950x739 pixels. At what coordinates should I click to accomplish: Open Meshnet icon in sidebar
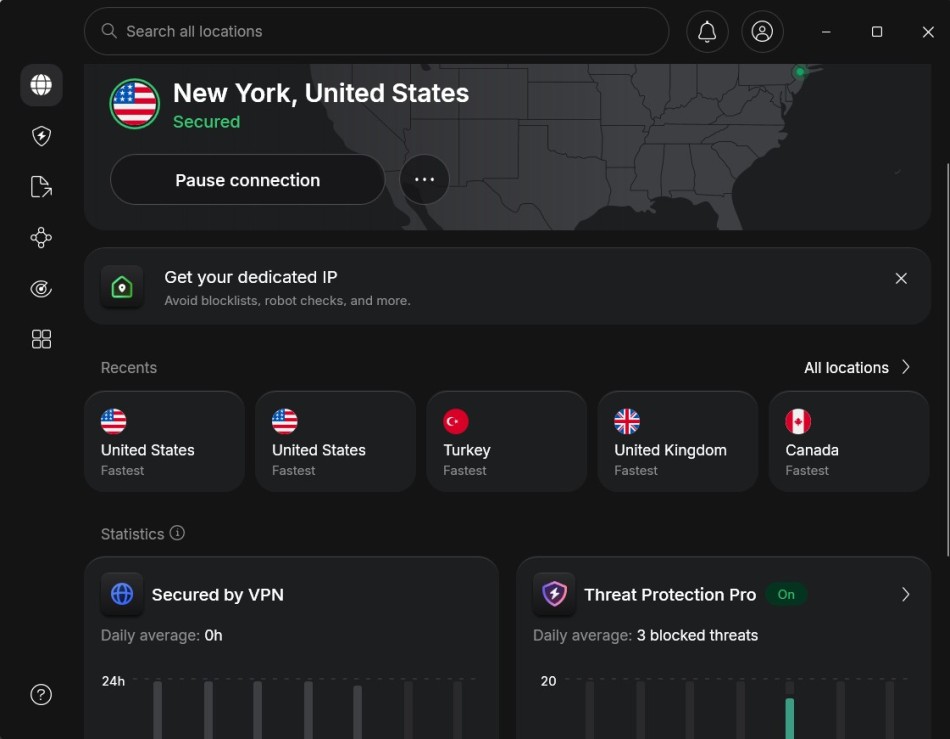coord(41,237)
